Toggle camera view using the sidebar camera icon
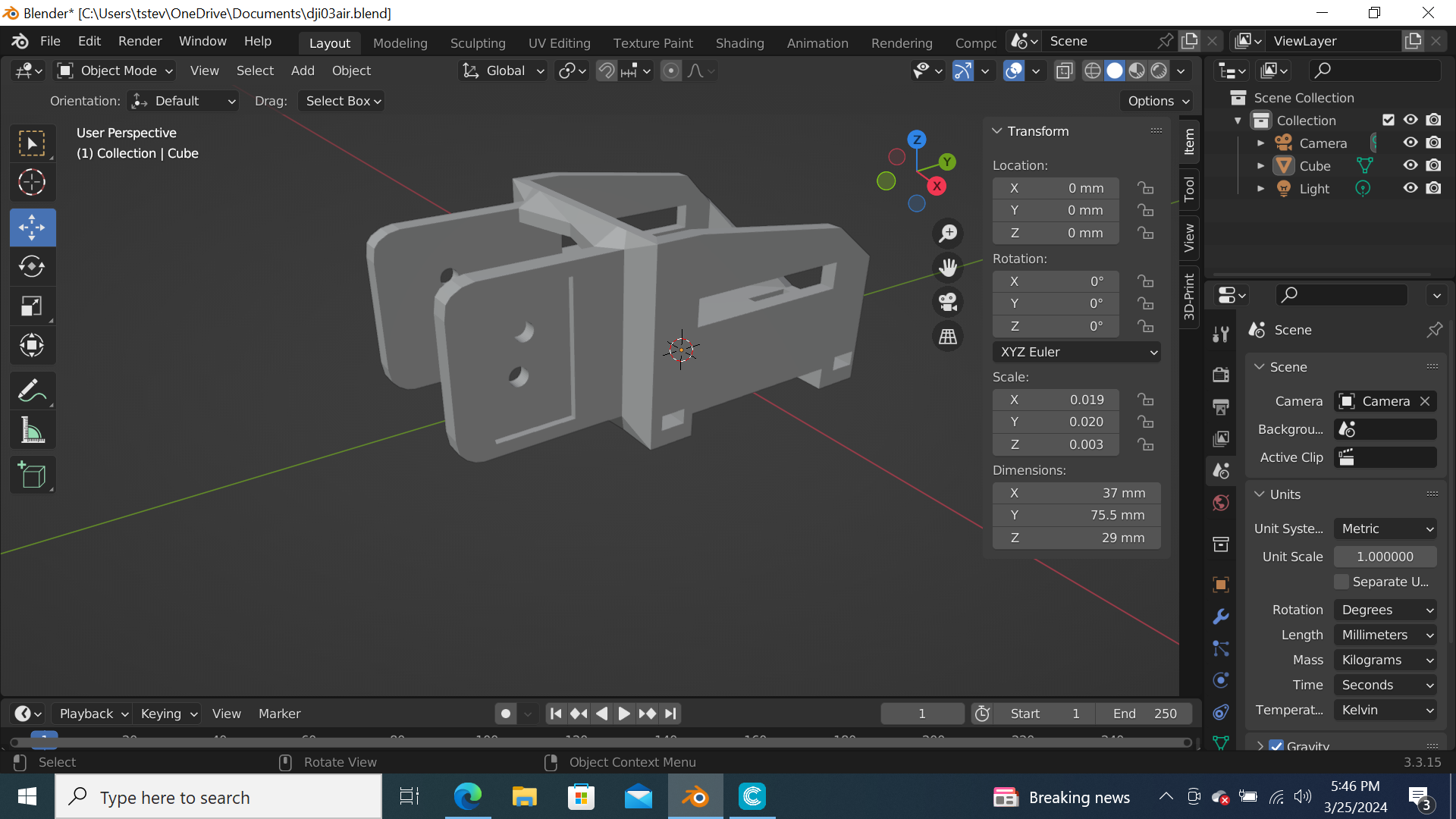Image resolution: width=1456 pixels, height=819 pixels. (x=947, y=302)
